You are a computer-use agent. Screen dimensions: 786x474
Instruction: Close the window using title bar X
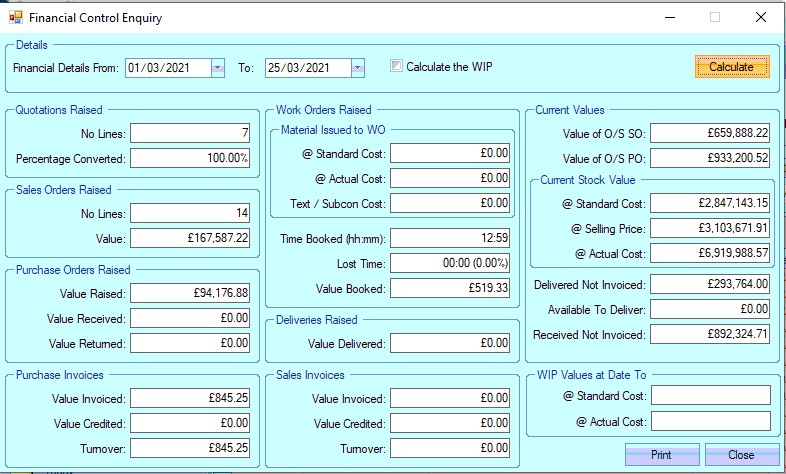coord(762,18)
